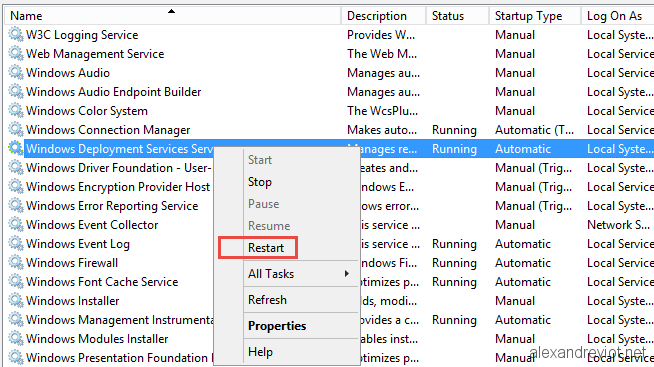
Task: Click gear icon for Windows Color System
Action: (x=16, y=111)
